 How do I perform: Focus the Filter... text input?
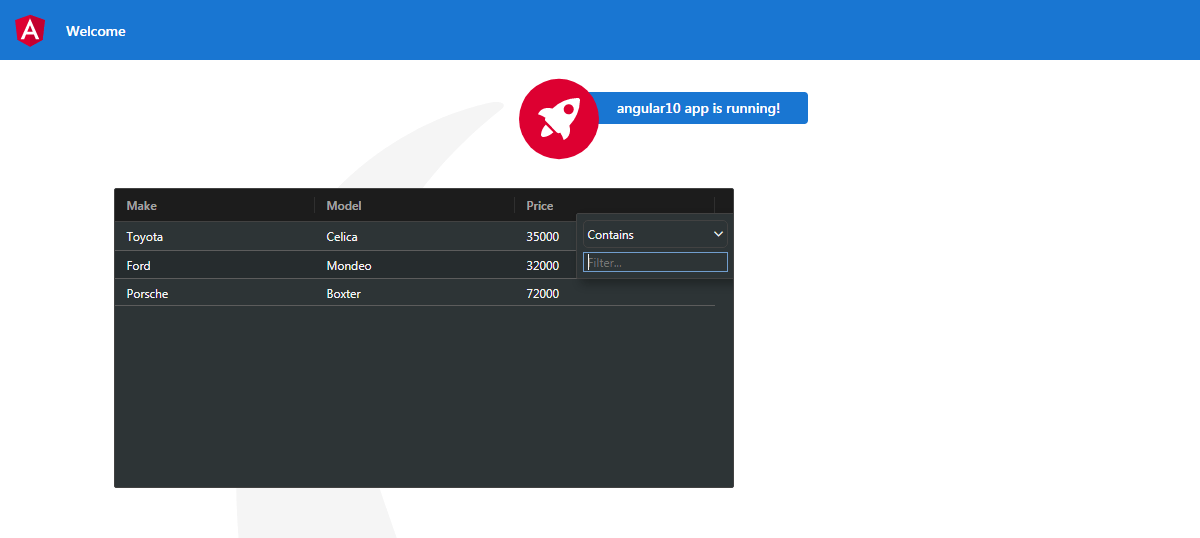(x=655, y=262)
